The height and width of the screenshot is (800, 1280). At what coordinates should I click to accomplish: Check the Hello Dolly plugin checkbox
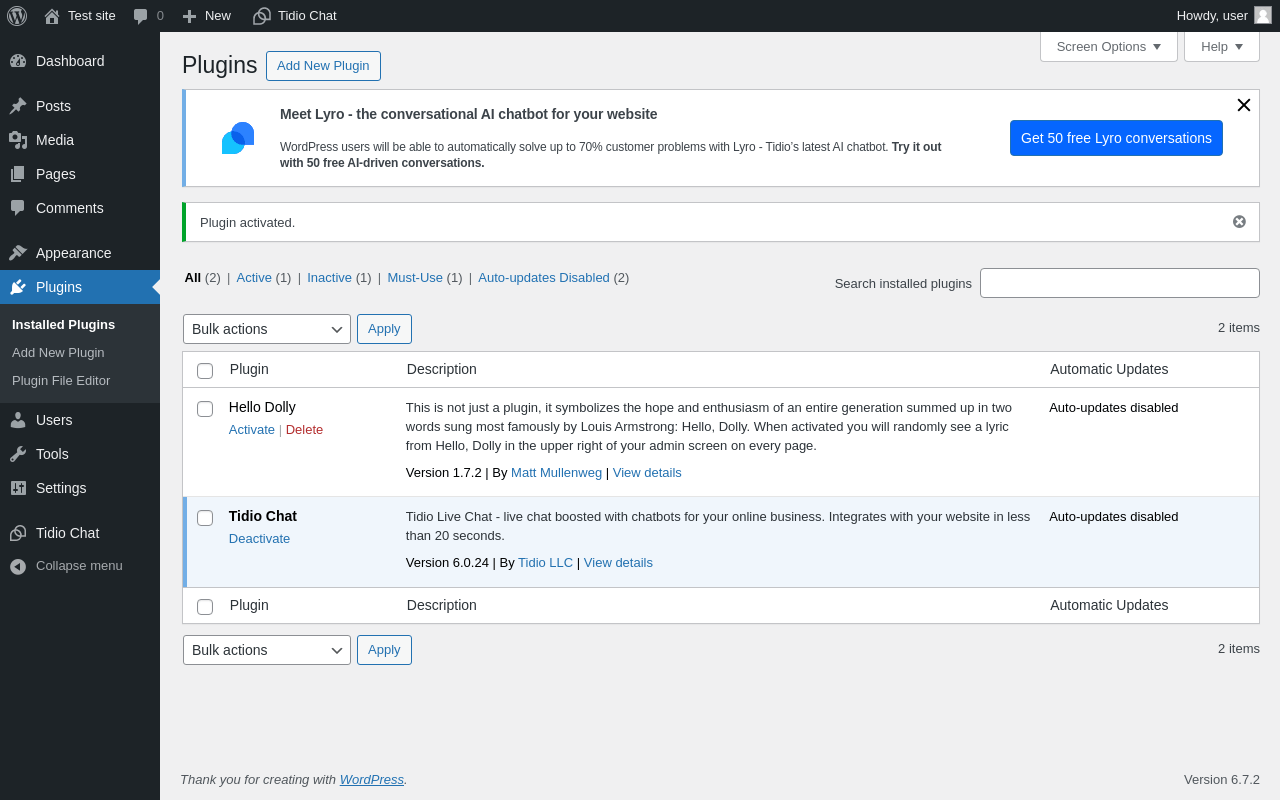205,409
